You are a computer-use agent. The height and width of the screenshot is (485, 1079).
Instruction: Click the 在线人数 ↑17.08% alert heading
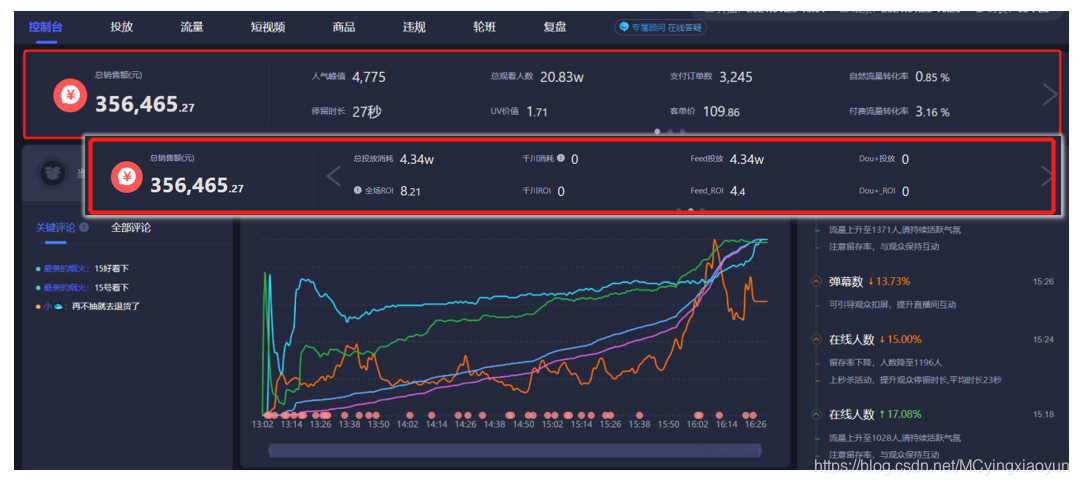[875, 414]
